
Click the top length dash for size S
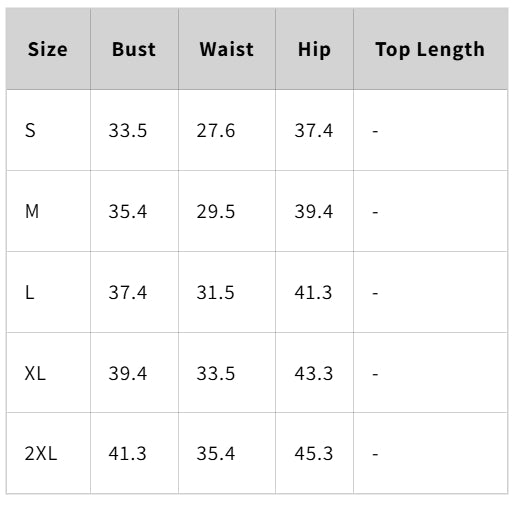click(x=375, y=131)
